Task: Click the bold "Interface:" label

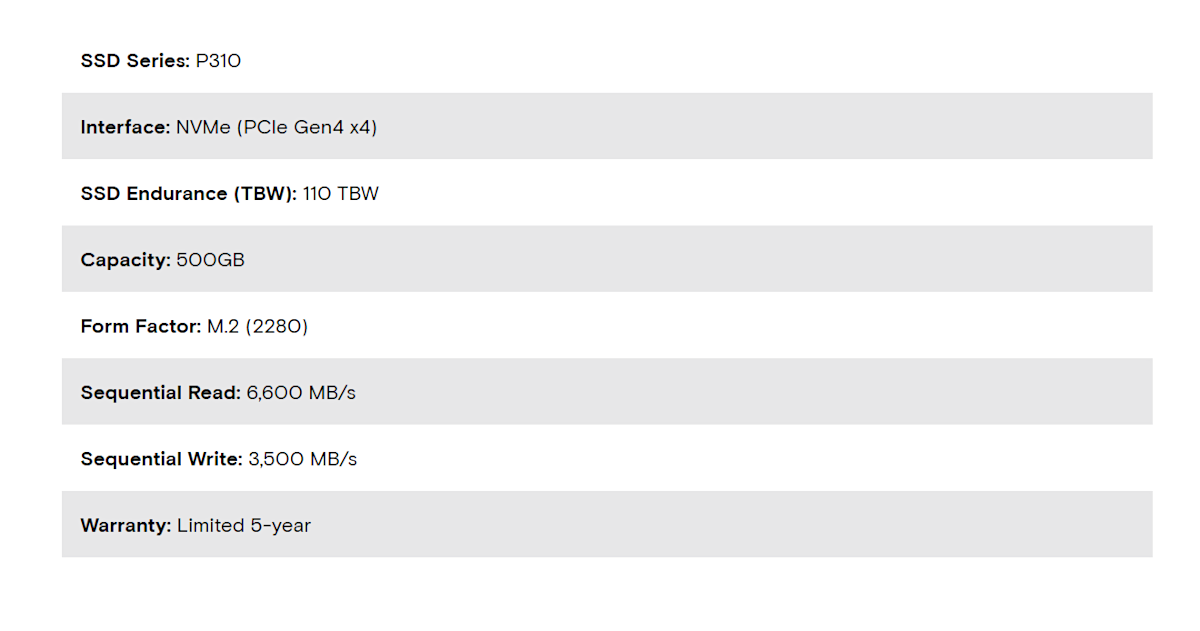Action: coord(125,127)
